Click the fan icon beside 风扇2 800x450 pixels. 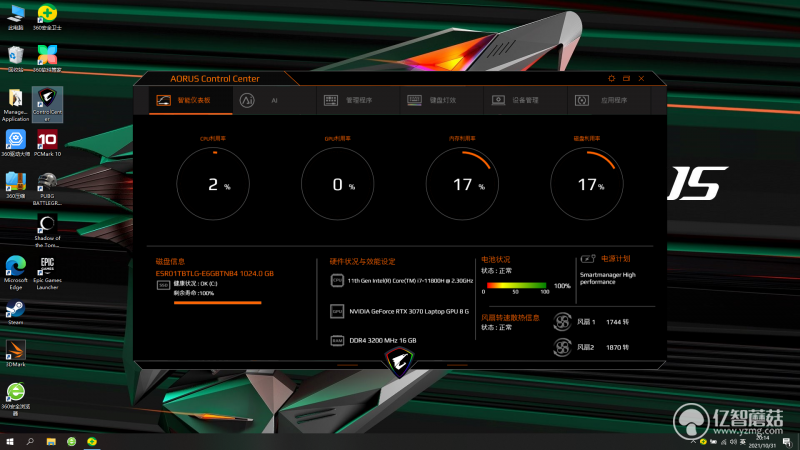(562, 347)
